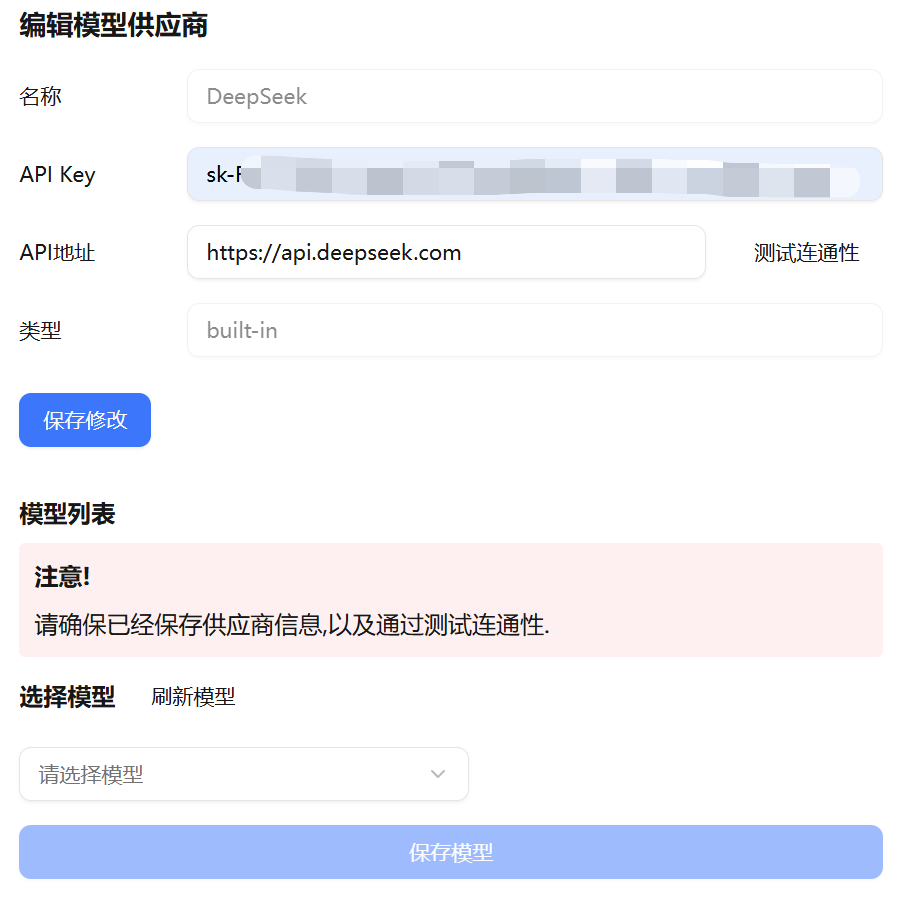This screenshot has width=924, height=899.
Task: Click the 类型 built-in input field
Action: point(534,331)
